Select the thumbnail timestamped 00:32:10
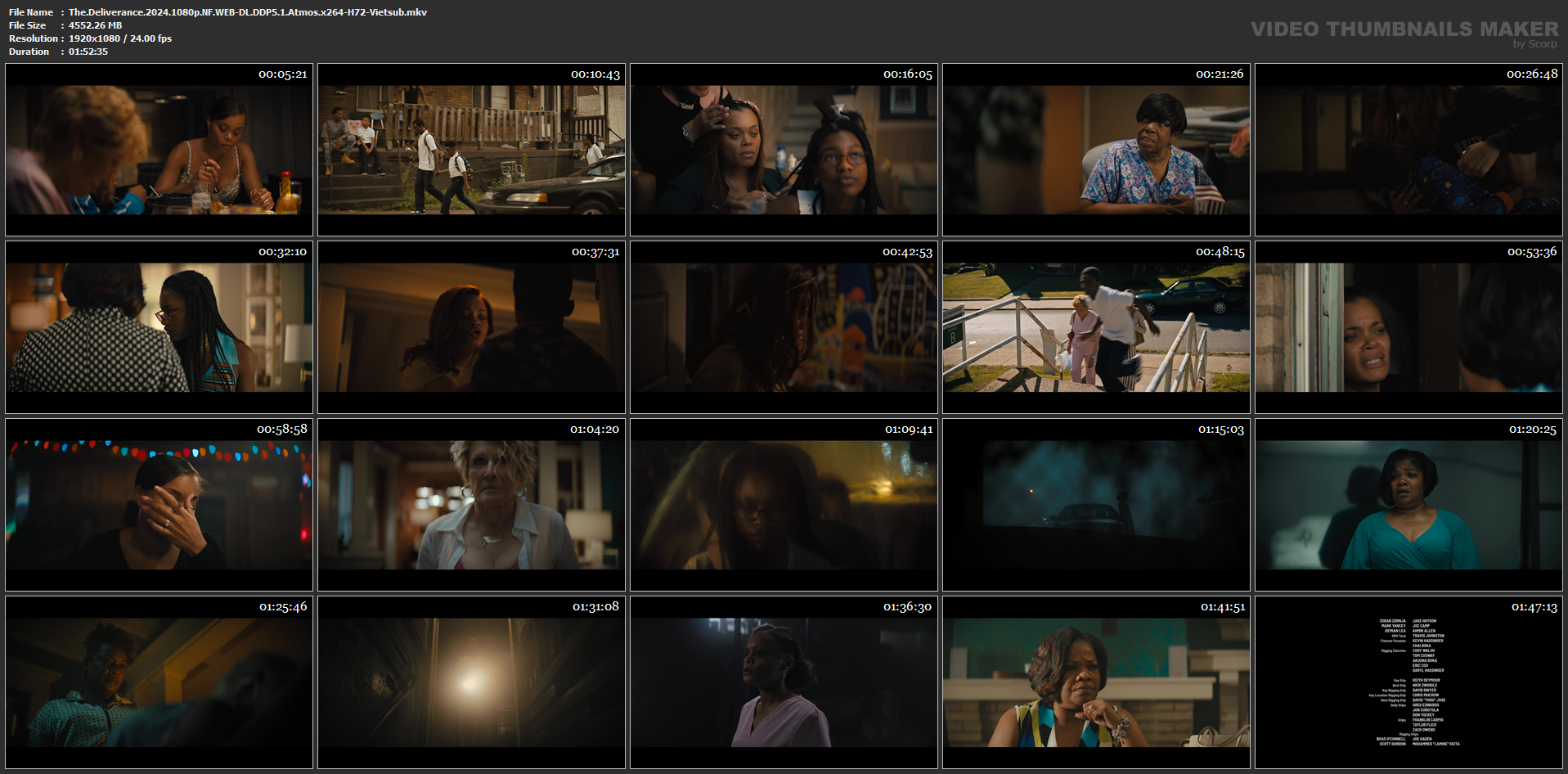This screenshot has height=774, width=1568. (159, 327)
